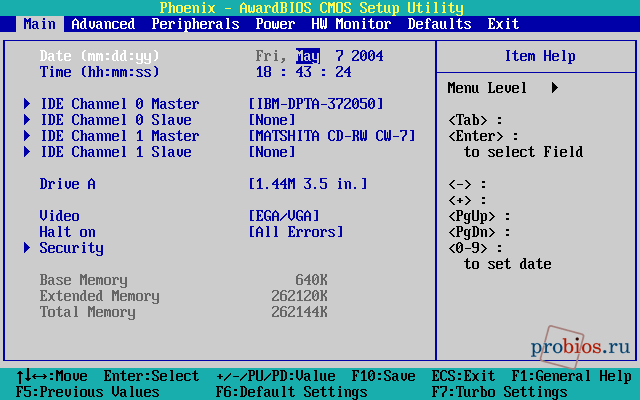Open the [MATSHITA CD-RW CW-7] entry
Viewport: 640px width, 400px height.
pos(332,136)
